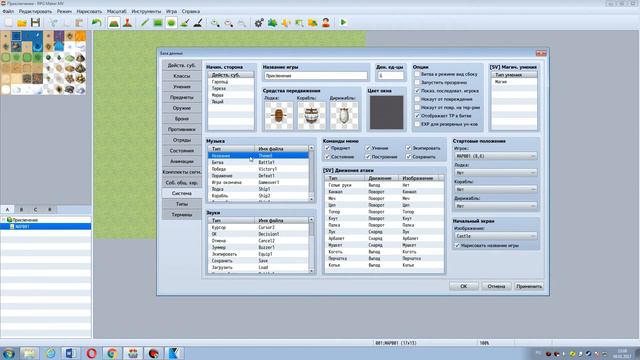Switch to Map editing mode icon
Image resolution: width=640 pixels, height=360 pixels.
pos(114,22)
